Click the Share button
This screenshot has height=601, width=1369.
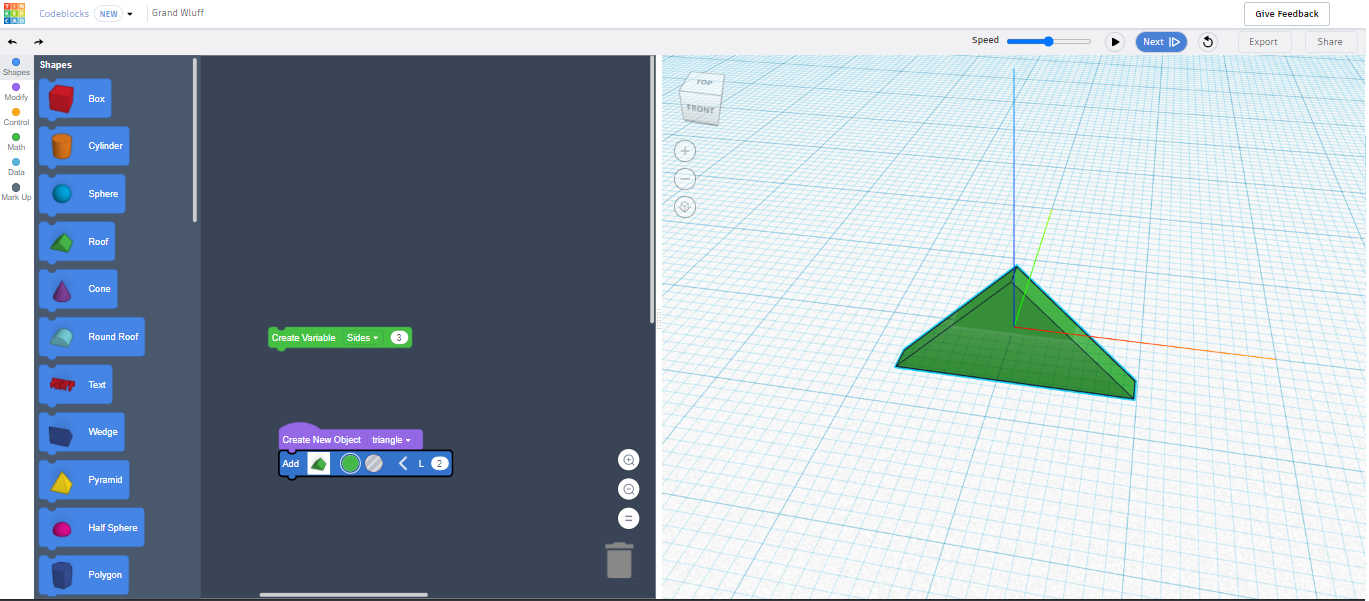tap(1330, 42)
